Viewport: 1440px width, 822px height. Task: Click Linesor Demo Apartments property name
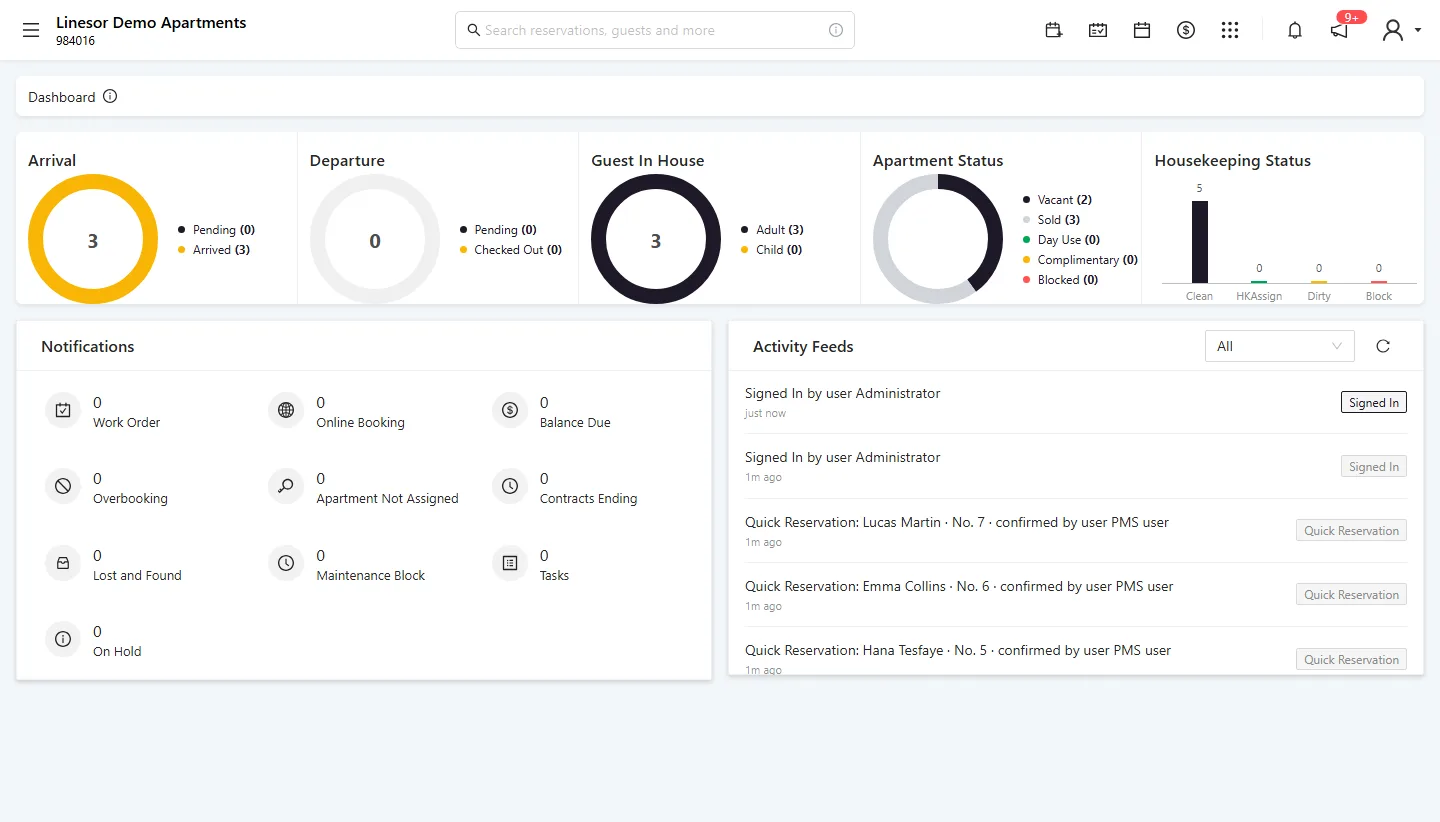151,22
